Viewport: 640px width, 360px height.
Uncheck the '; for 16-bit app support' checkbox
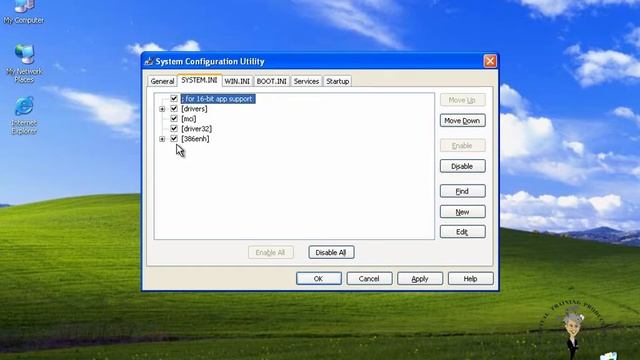(174, 99)
